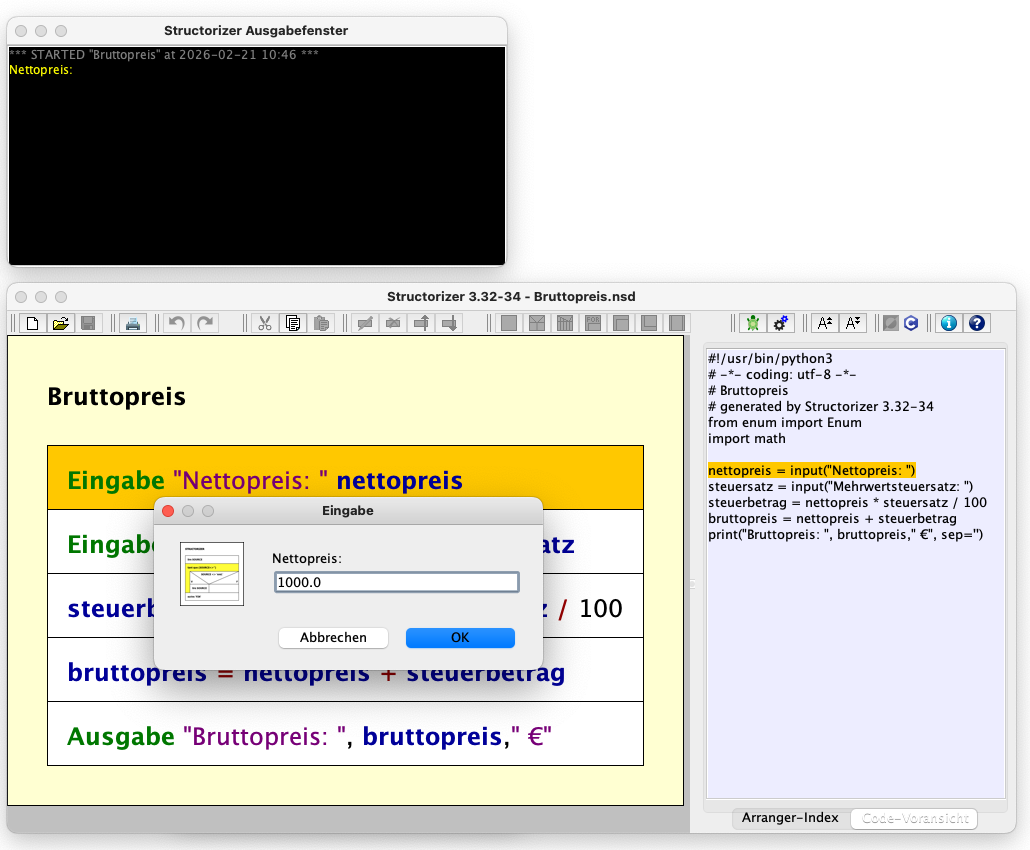The height and width of the screenshot is (850, 1030).
Task: Click the Paste clipboard icon
Action: click(321, 323)
